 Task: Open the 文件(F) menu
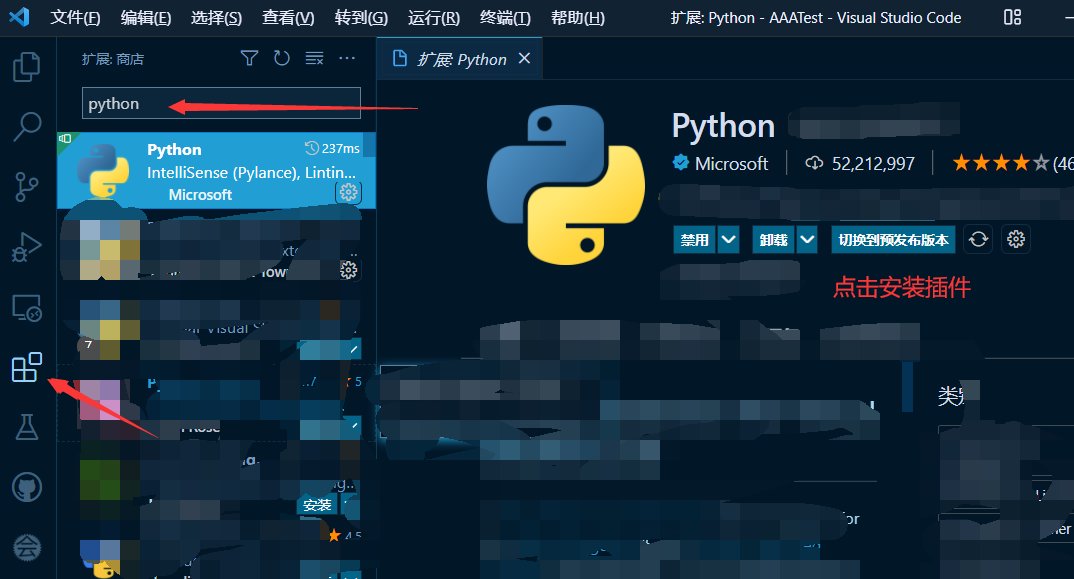pyautogui.click(x=75, y=18)
